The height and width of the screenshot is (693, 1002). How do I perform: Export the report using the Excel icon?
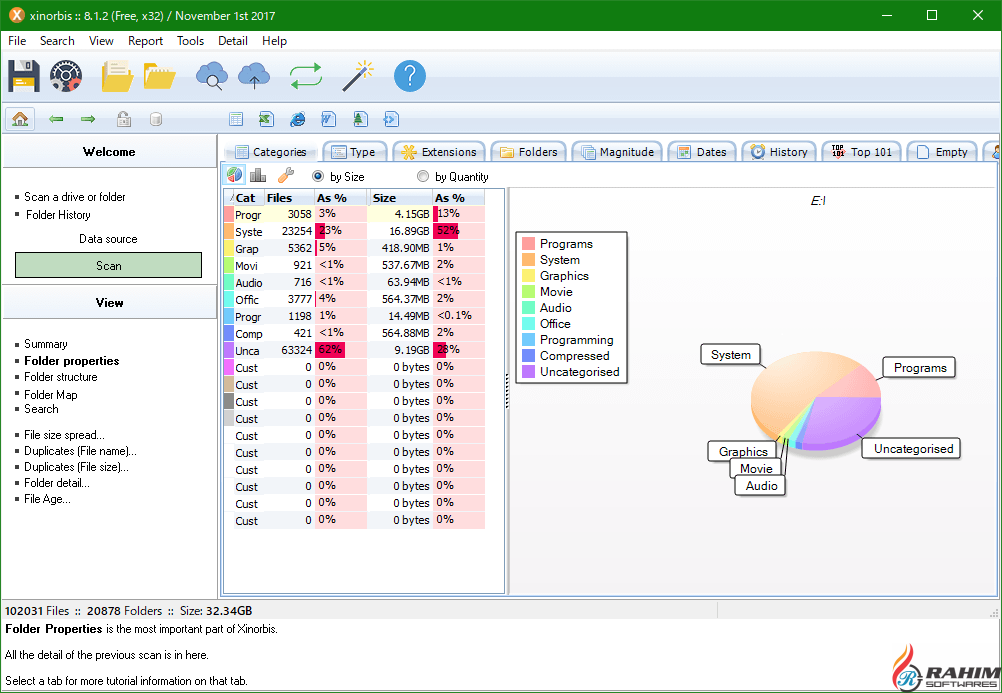click(266, 119)
